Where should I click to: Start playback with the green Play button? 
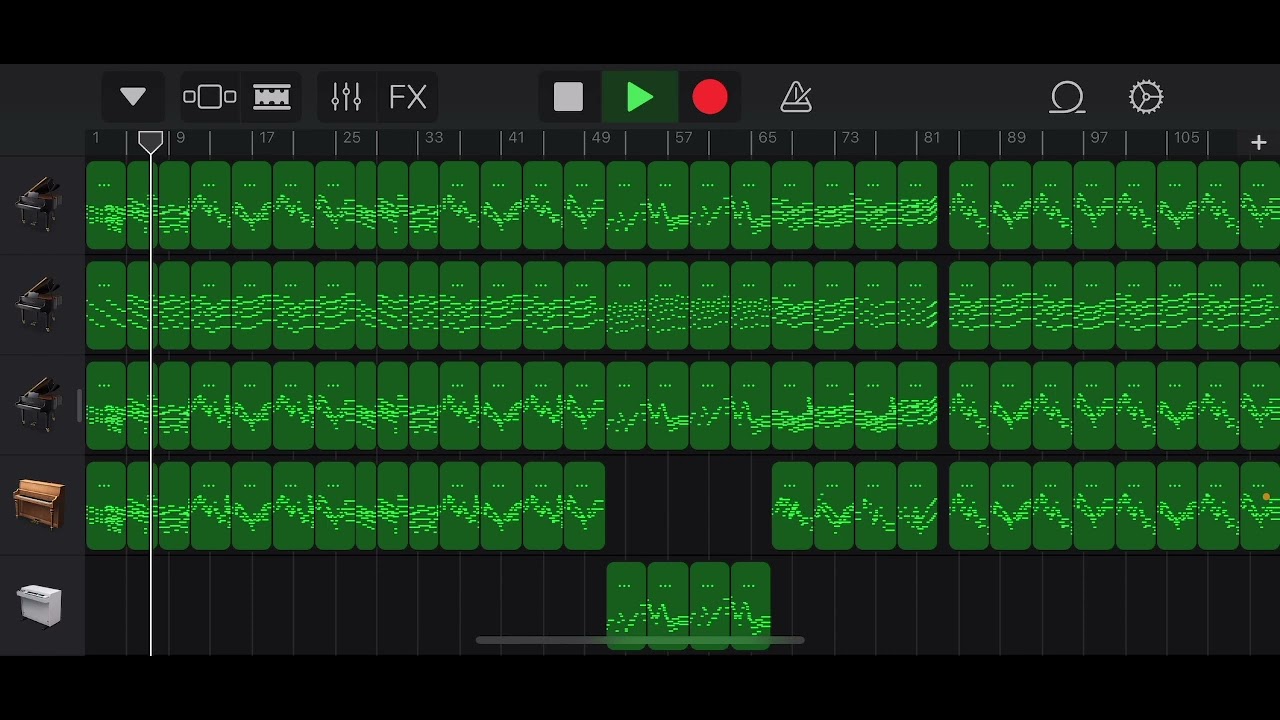(640, 97)
